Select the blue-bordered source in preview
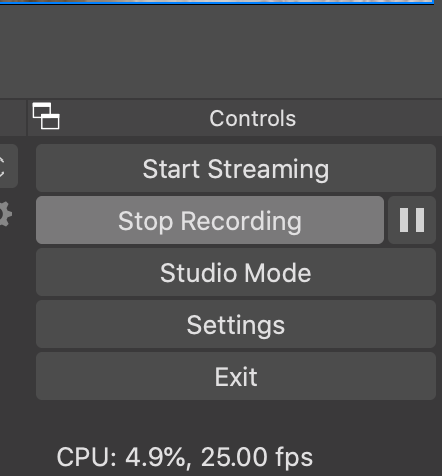Viewport: 442px width, 476px height. click(217, 1)
